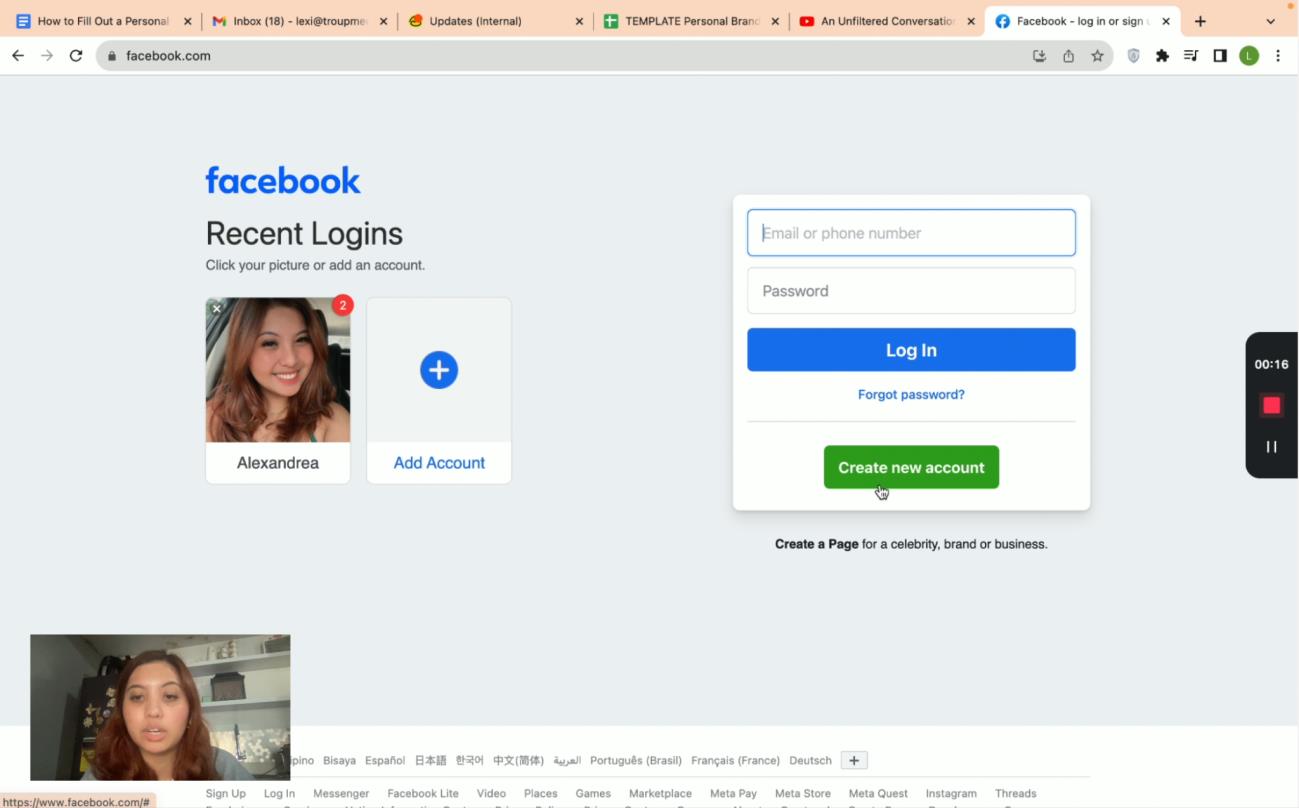
Task: Click the Create new account button
Action: coord(911,467)
